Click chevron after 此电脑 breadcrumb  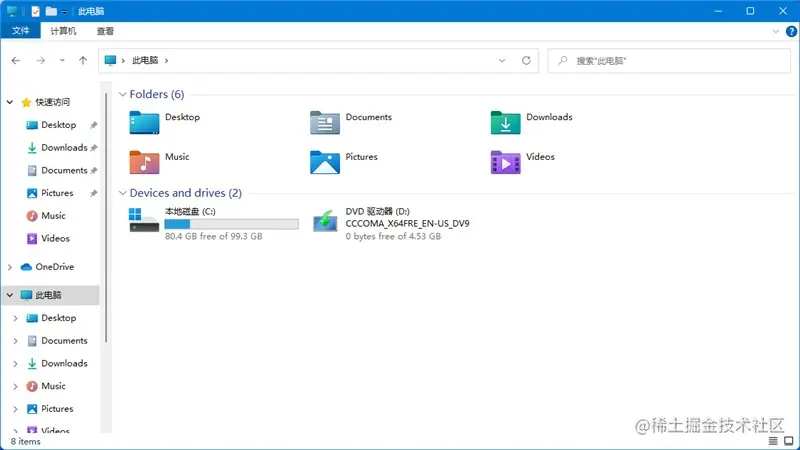tap(166, 60)
